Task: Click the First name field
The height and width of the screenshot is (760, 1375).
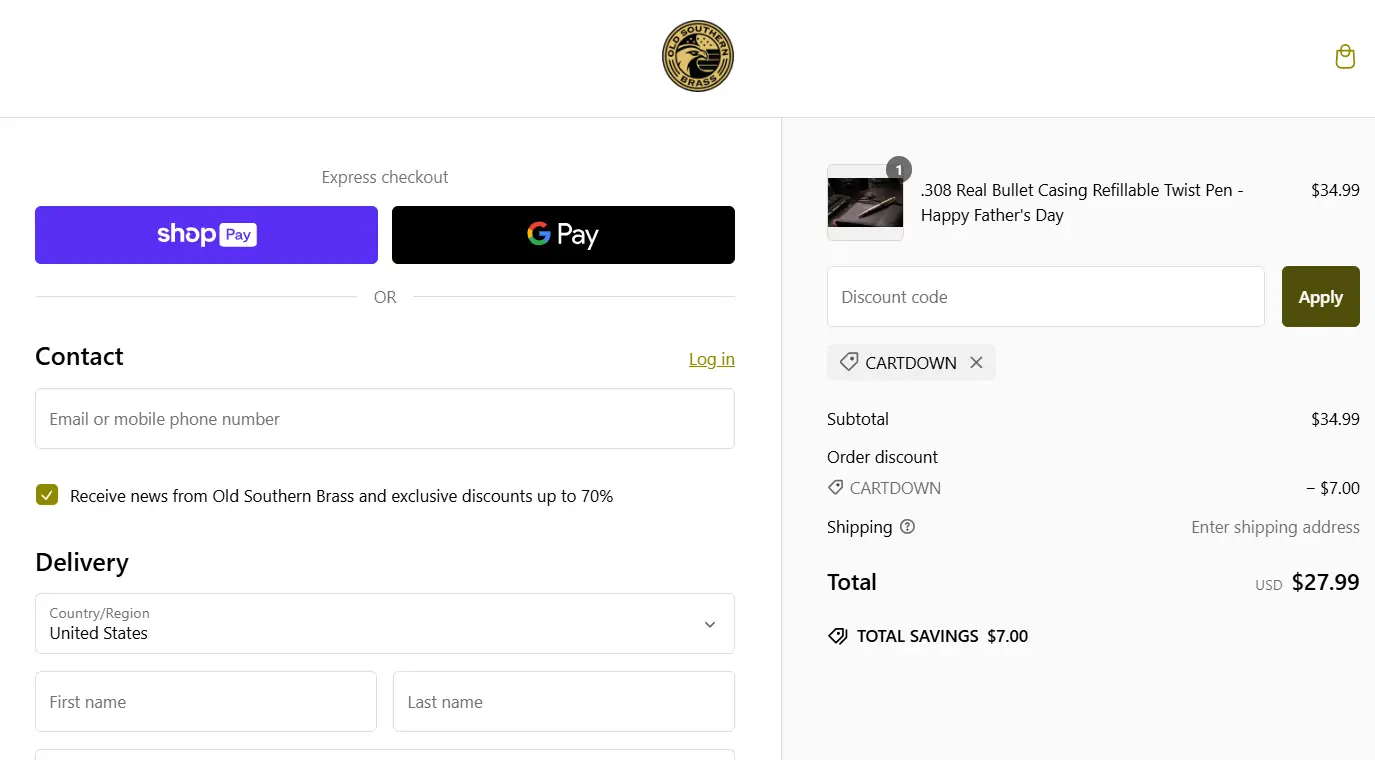Action: coord(206,702)
